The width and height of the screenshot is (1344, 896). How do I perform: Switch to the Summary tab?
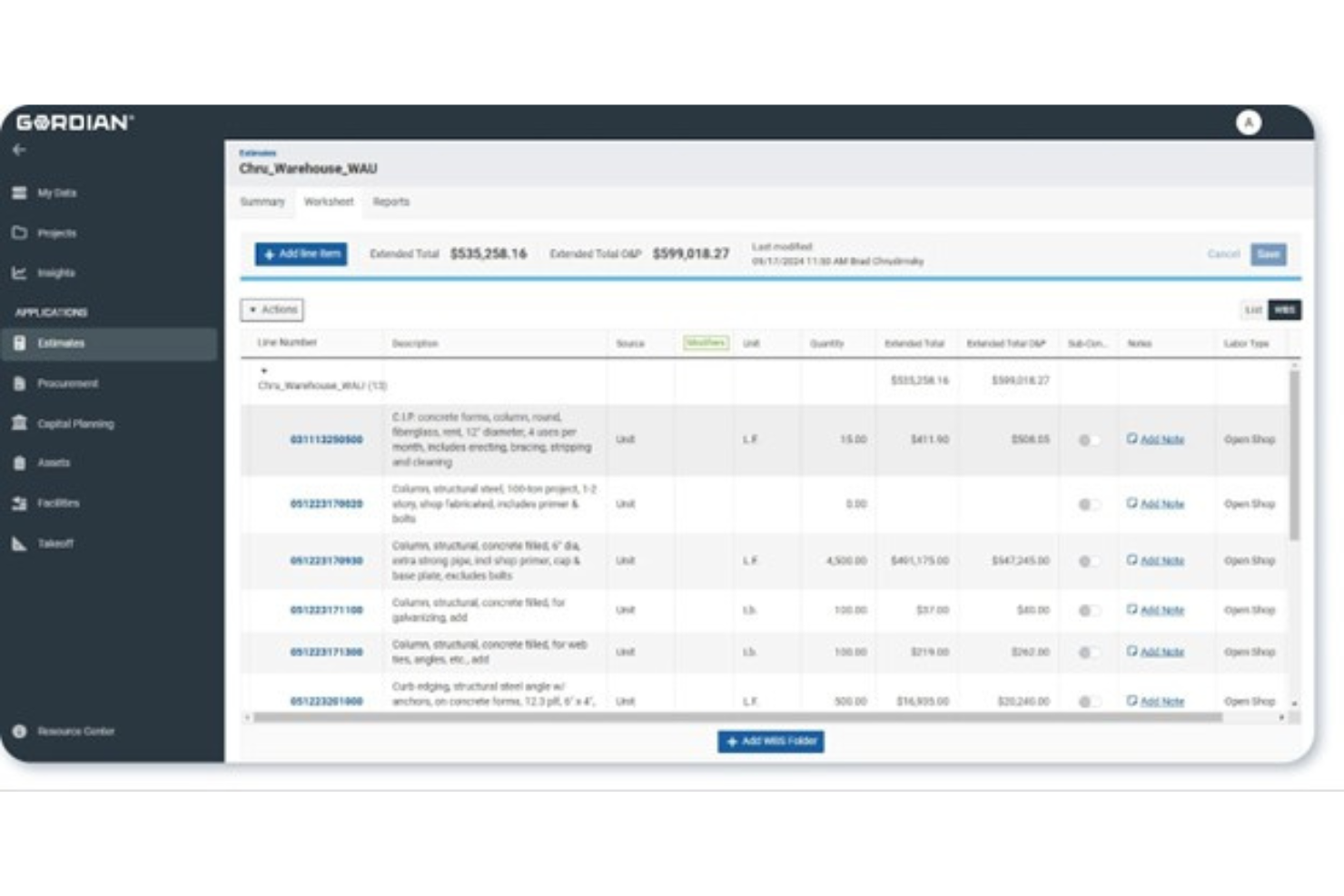coord(261,202)
